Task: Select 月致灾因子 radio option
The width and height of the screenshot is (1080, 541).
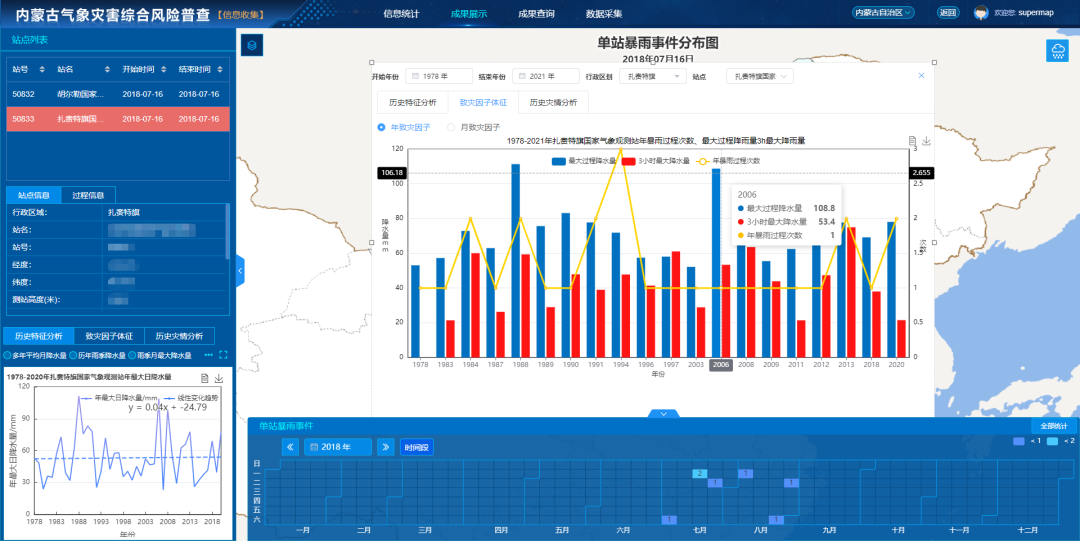Action: click(474, 127)
